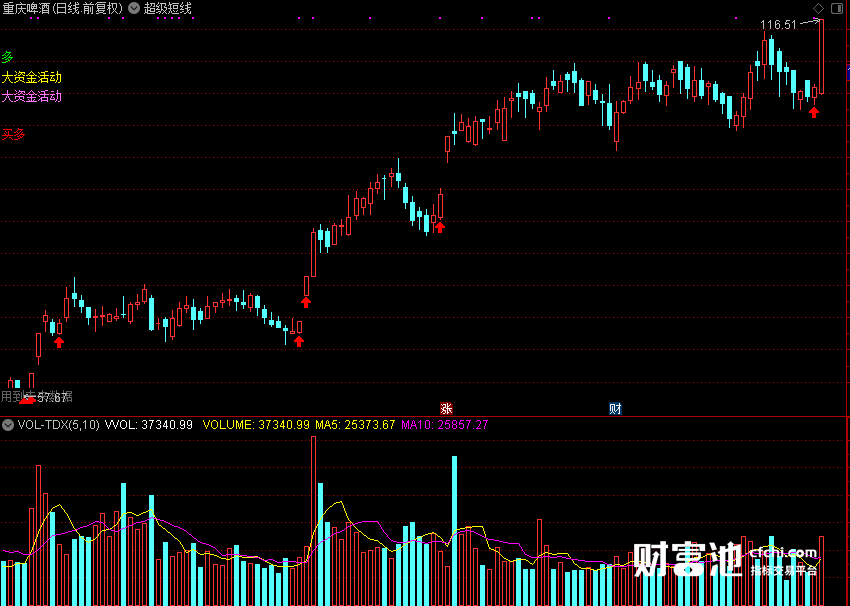This screenshot has width=850, height=606.
Task: Open the 财 financial marker on the time axis
Action: [x=615, y=409]
